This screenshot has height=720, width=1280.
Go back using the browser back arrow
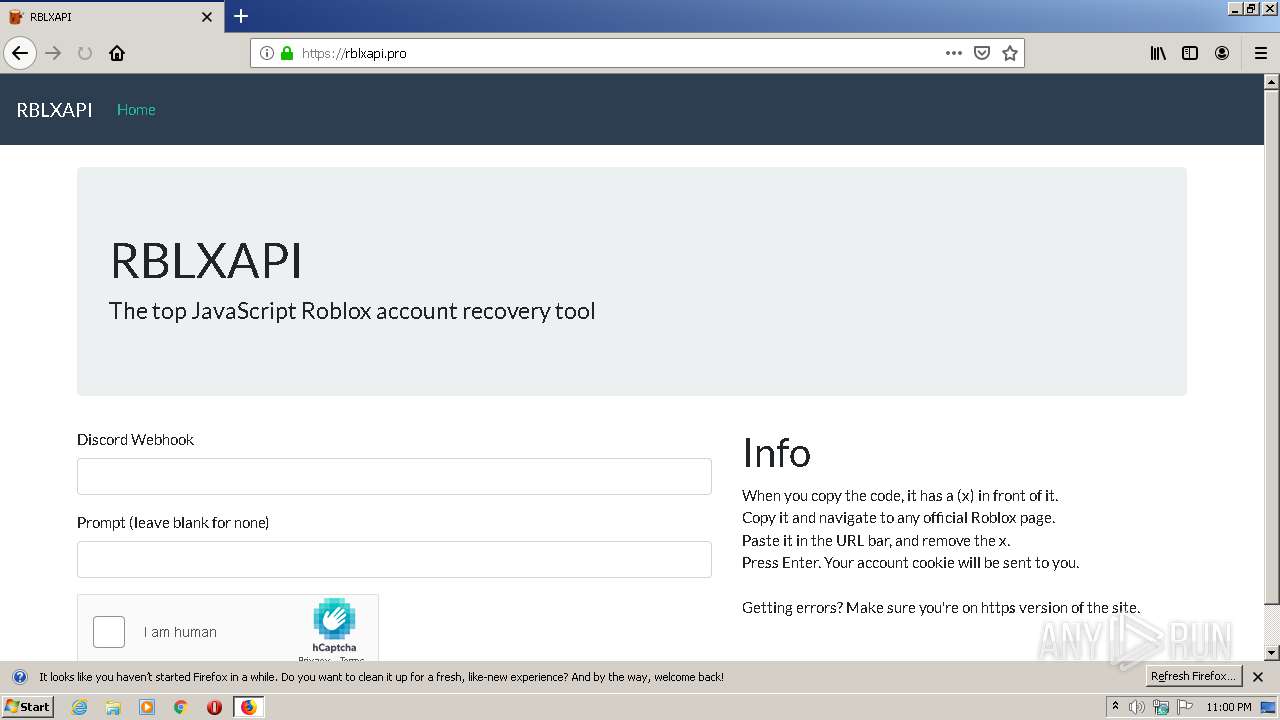click(x=20, y=53)
